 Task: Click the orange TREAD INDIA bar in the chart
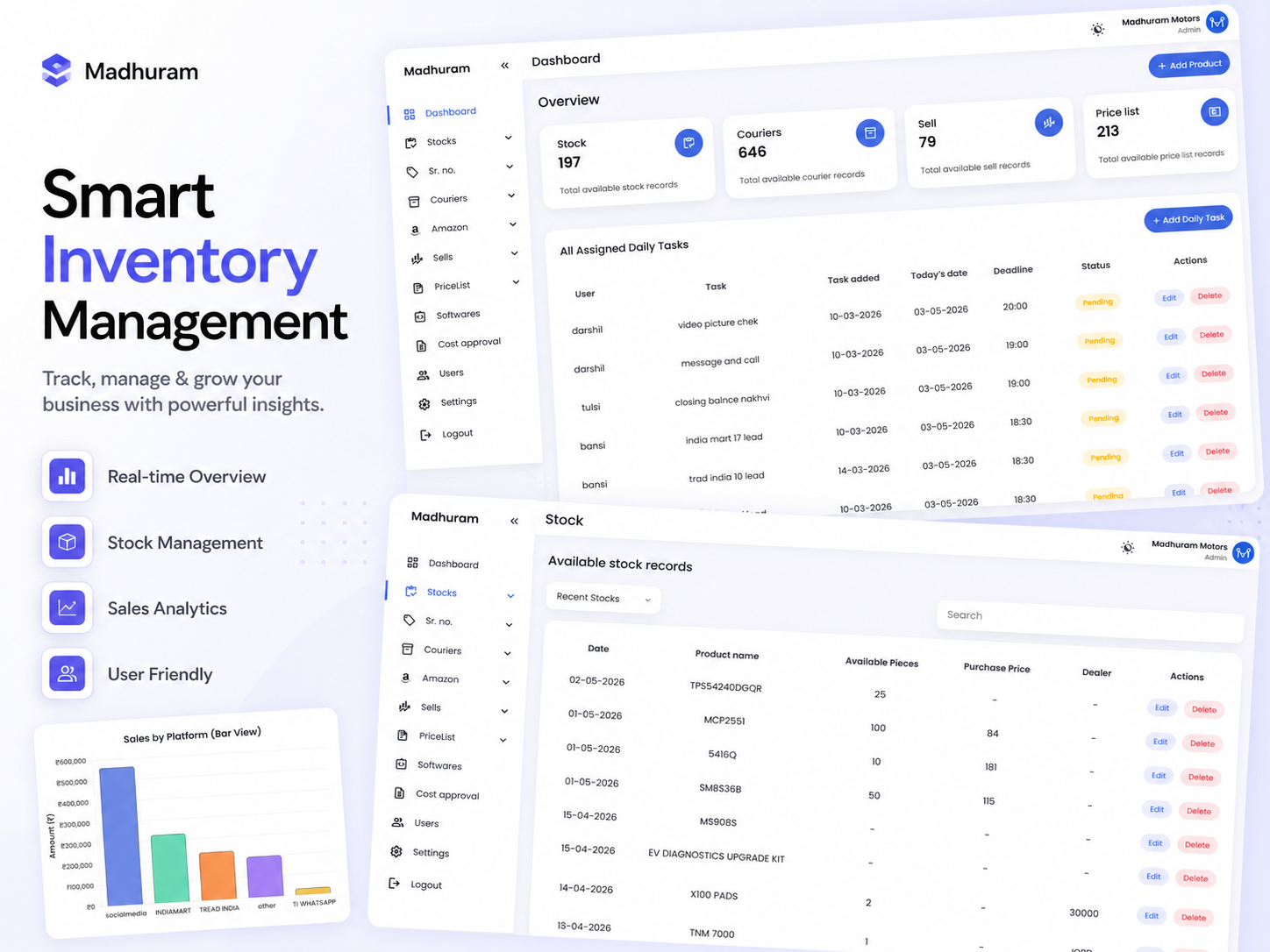pos(218,876)
